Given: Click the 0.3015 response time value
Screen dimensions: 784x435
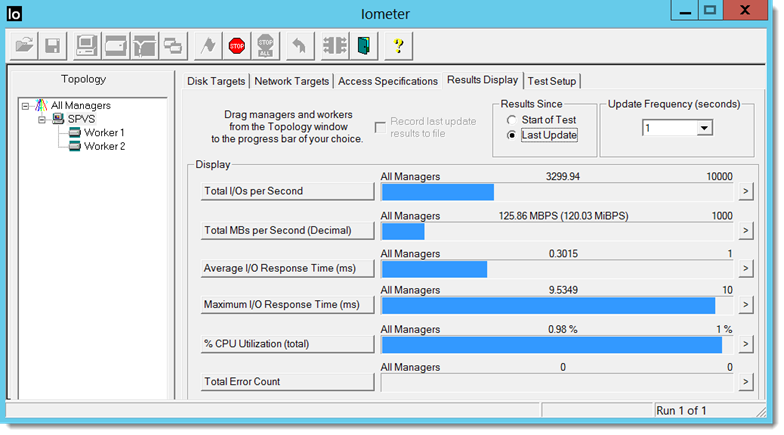Looking at the screenshot, I should (x=563, y=254).
